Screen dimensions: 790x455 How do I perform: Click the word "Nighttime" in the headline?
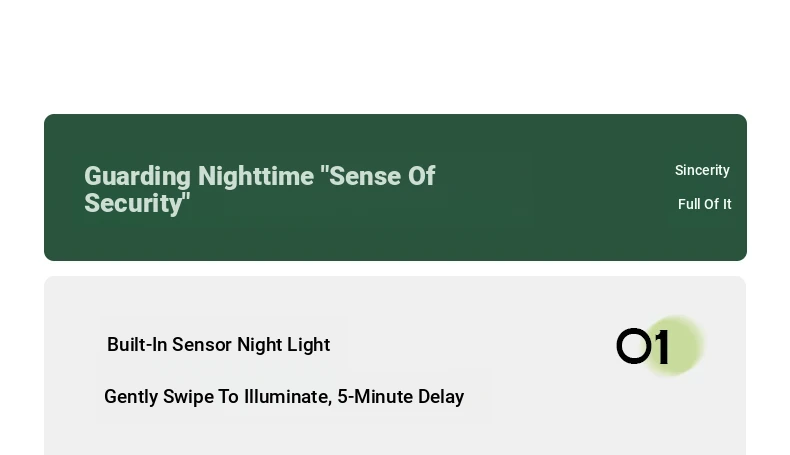[x=255, y=177]
